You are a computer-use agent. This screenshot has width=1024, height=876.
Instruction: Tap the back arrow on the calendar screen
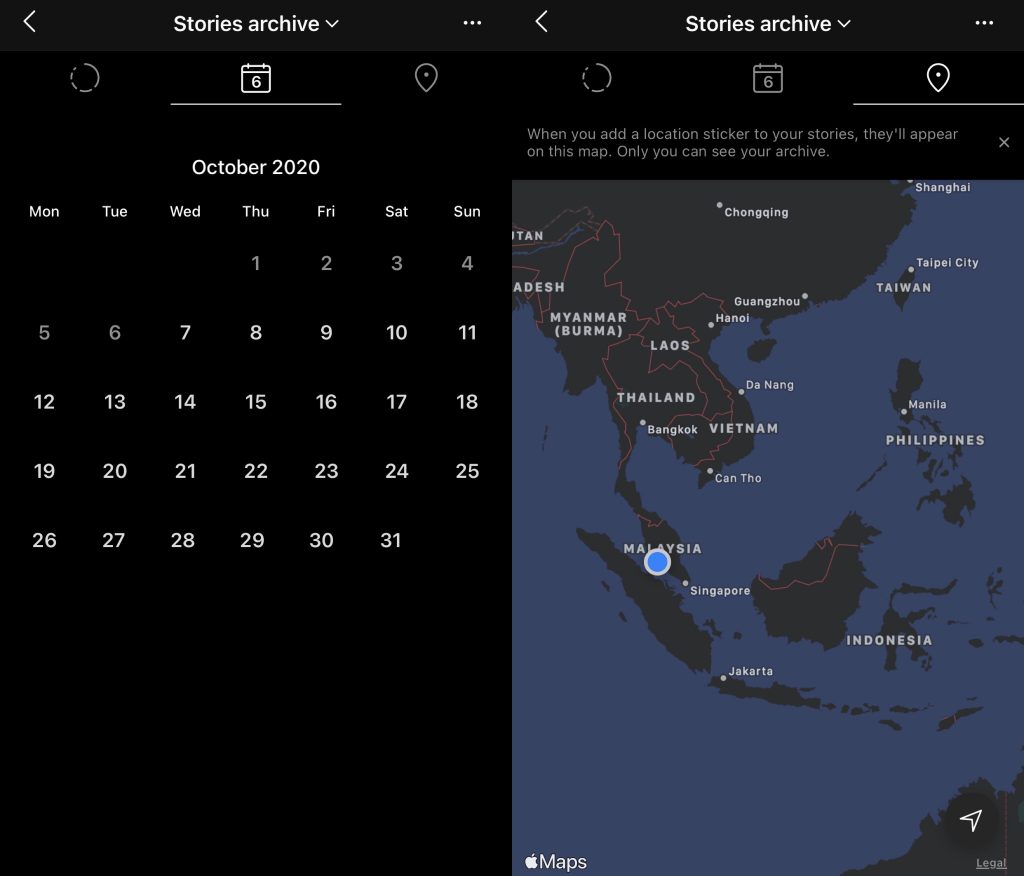coord(30,22)
